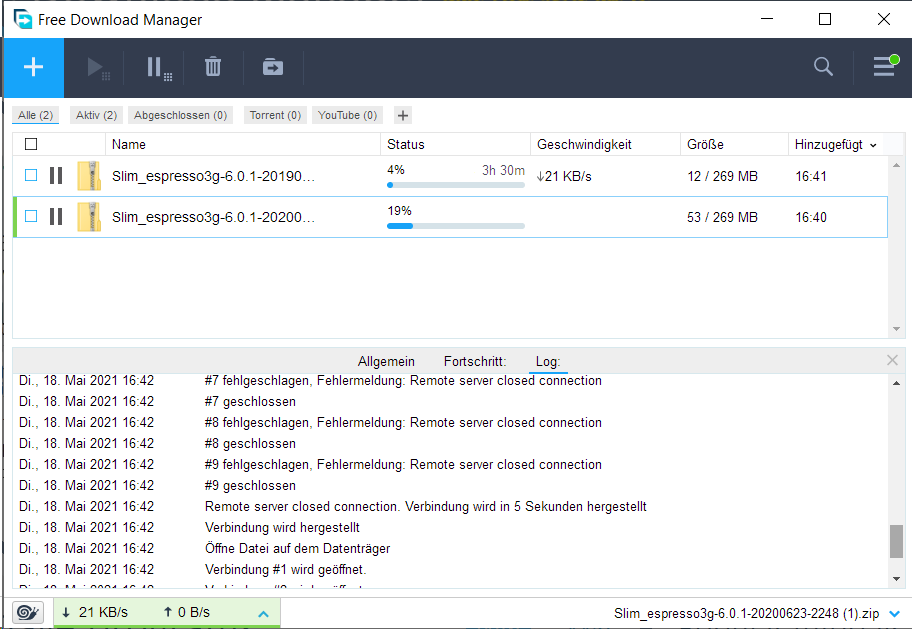Sort list by Status column
912x629 pixels.
[455, 144]
